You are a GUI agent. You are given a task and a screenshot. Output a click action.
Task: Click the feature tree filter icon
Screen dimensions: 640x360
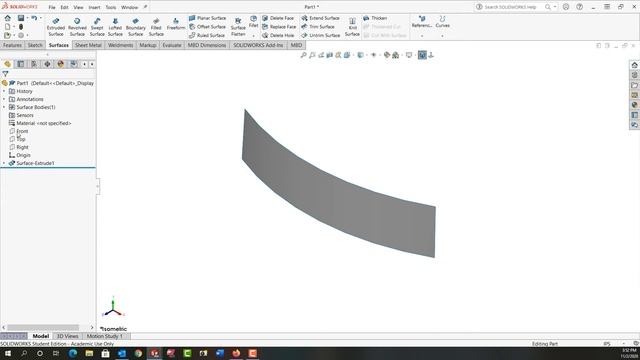tap(5, 74)
